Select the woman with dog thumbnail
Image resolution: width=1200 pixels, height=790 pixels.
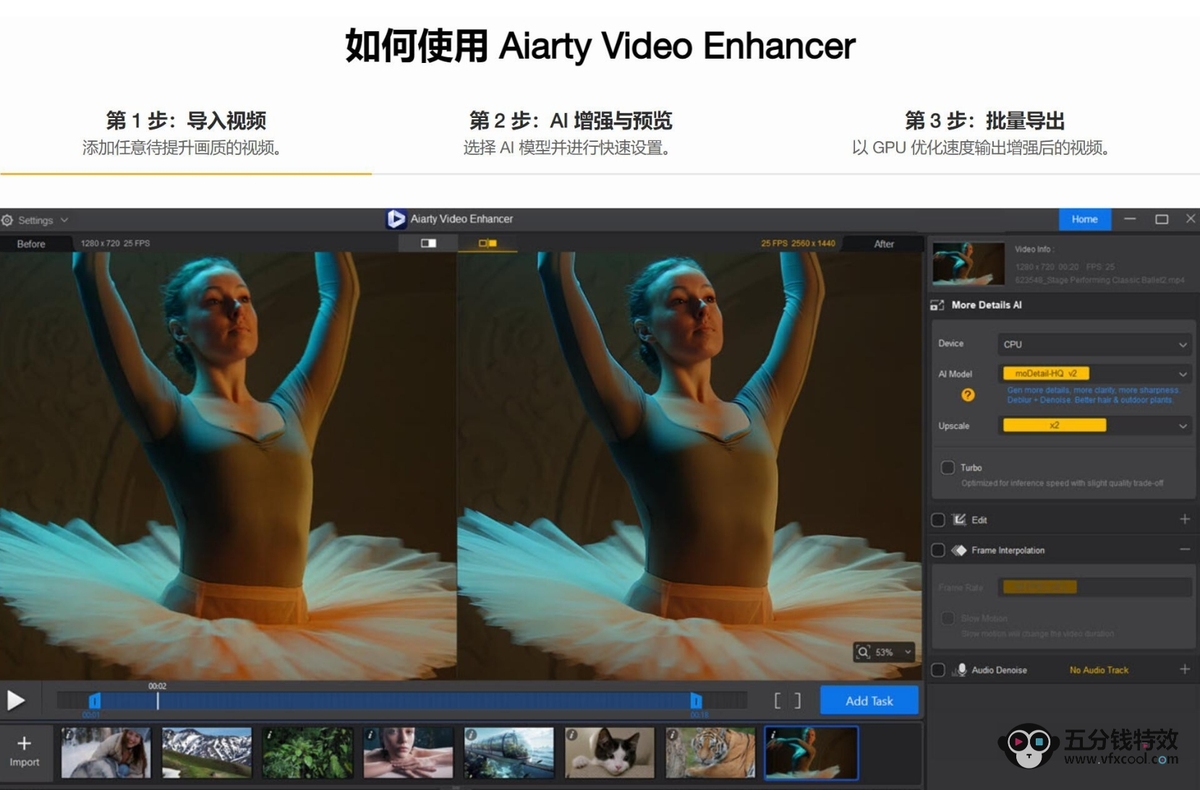point(106,752)
